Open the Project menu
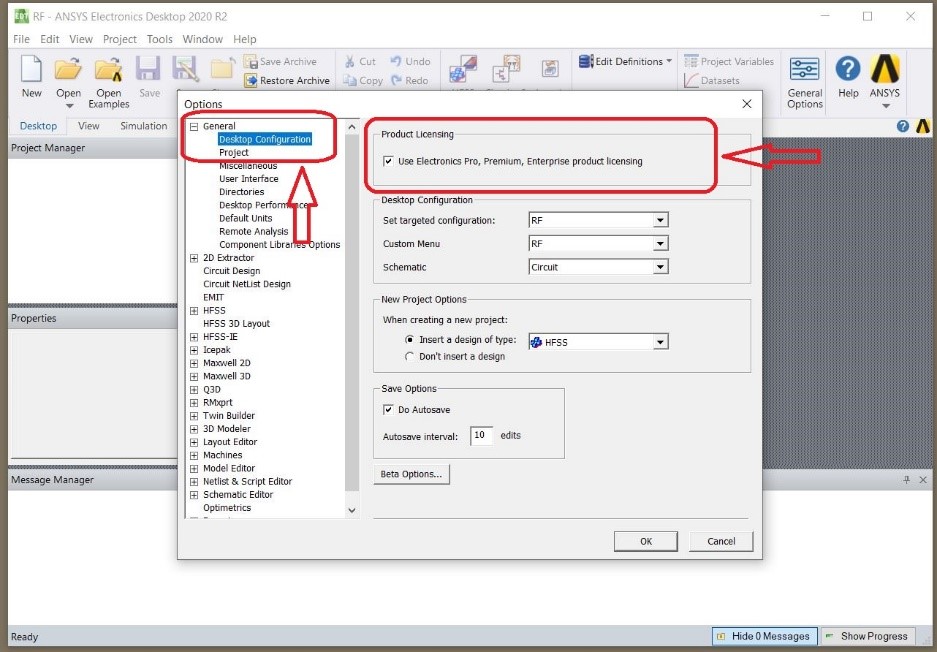The height and width of the screenshot is (652, 937). (x=120, y=39)
